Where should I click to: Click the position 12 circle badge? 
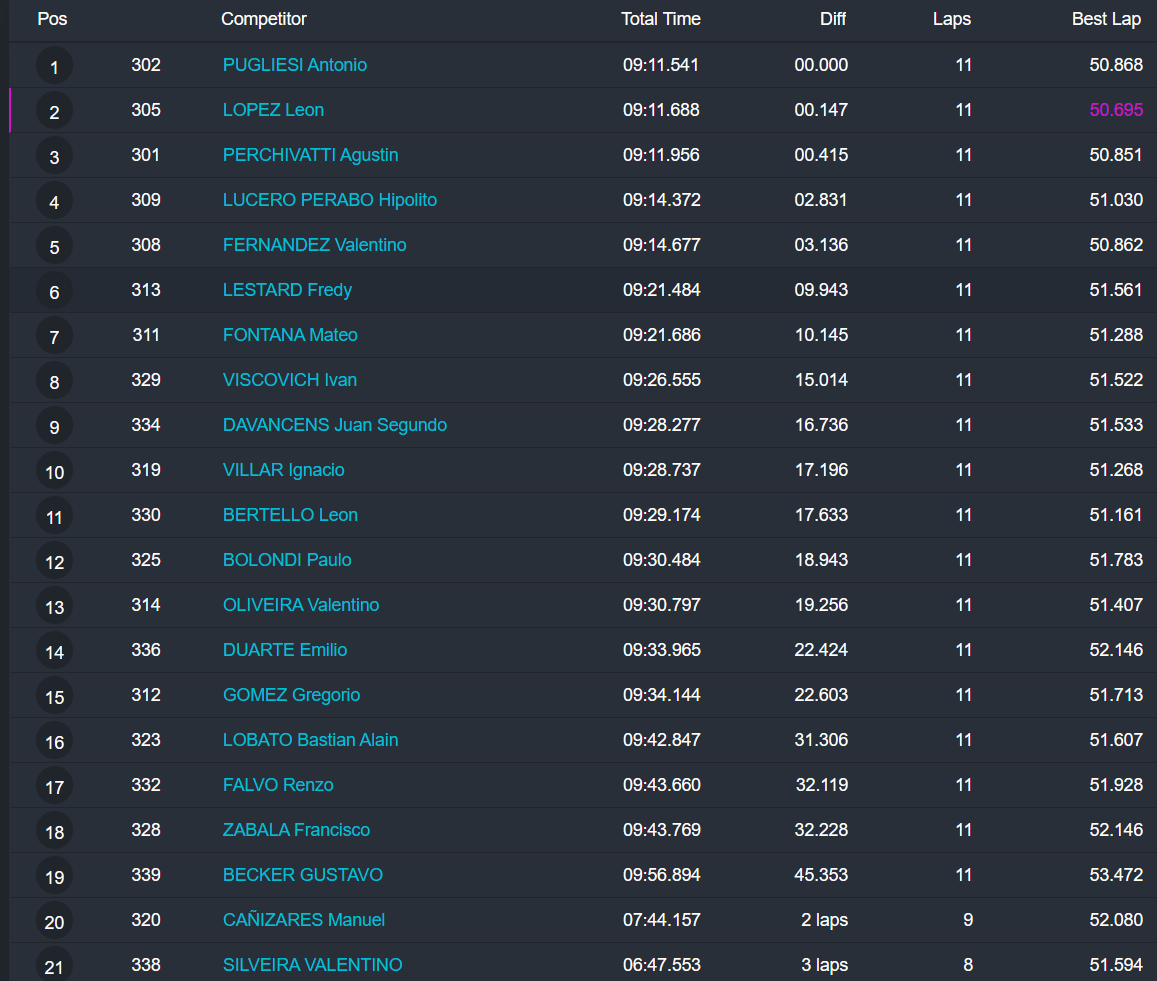tap(54, 562)
